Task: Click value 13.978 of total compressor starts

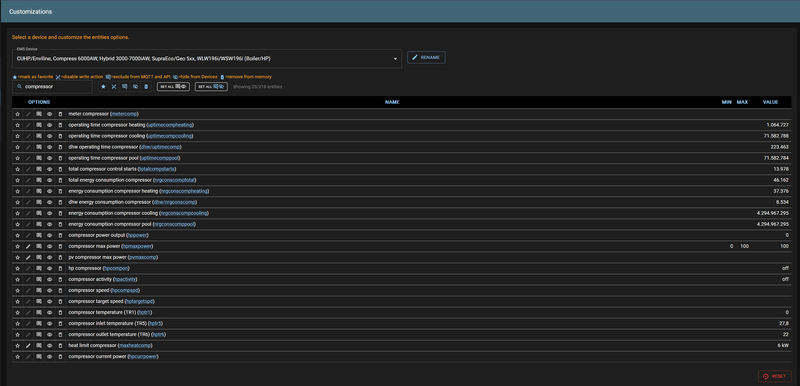Action: [x=781, y=169]
